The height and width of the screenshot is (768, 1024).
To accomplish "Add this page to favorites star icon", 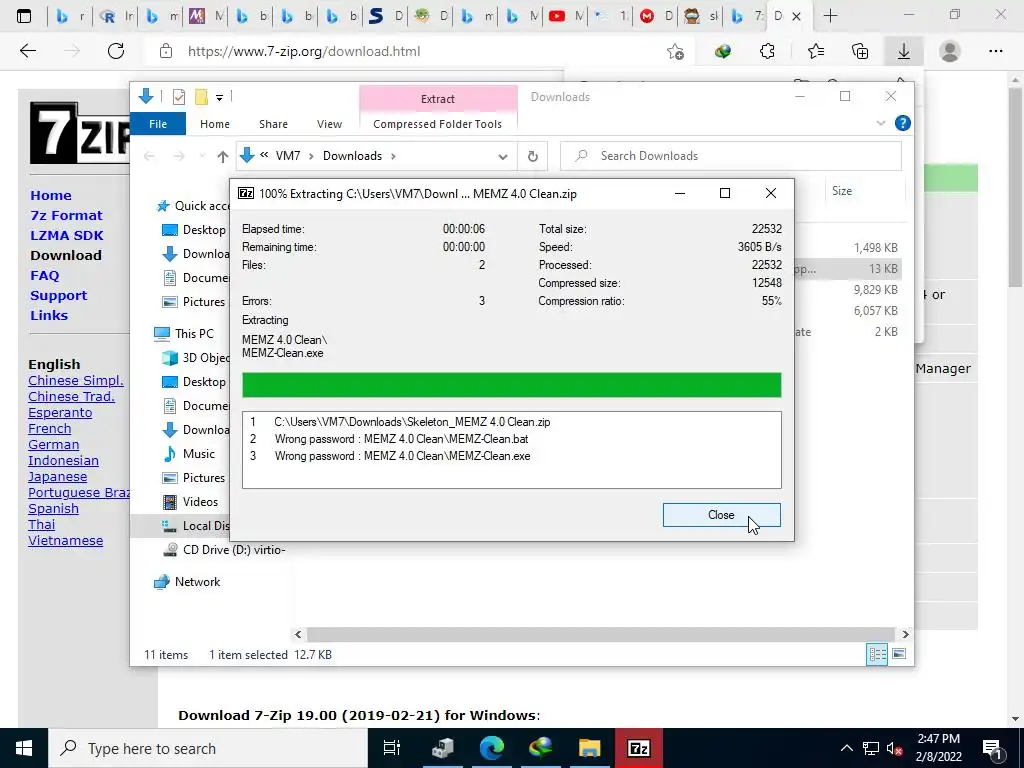I will point(675,51).
